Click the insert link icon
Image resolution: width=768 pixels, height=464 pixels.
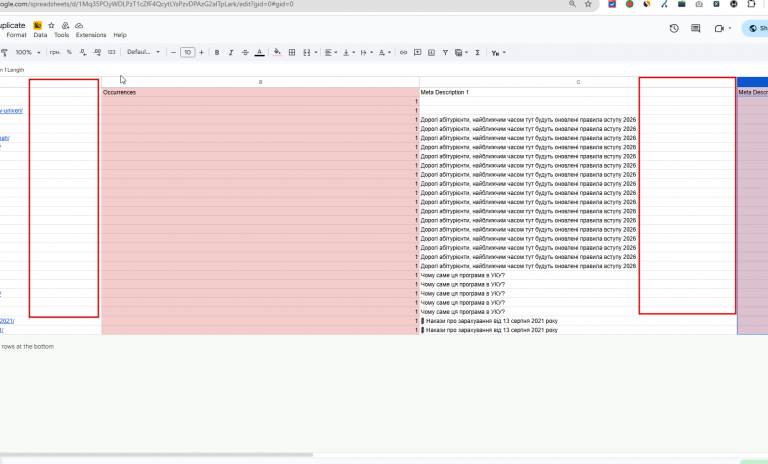[403, 52]
